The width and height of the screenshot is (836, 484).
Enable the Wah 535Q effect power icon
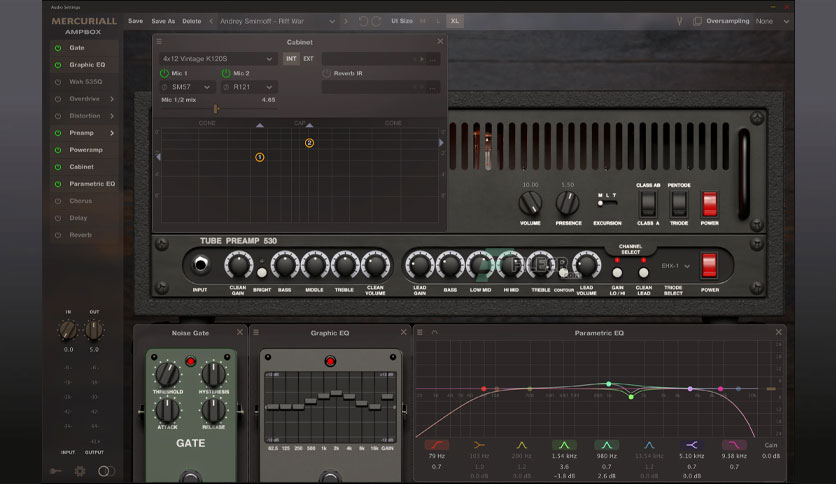pyautogui.click(x=58, y=82)
